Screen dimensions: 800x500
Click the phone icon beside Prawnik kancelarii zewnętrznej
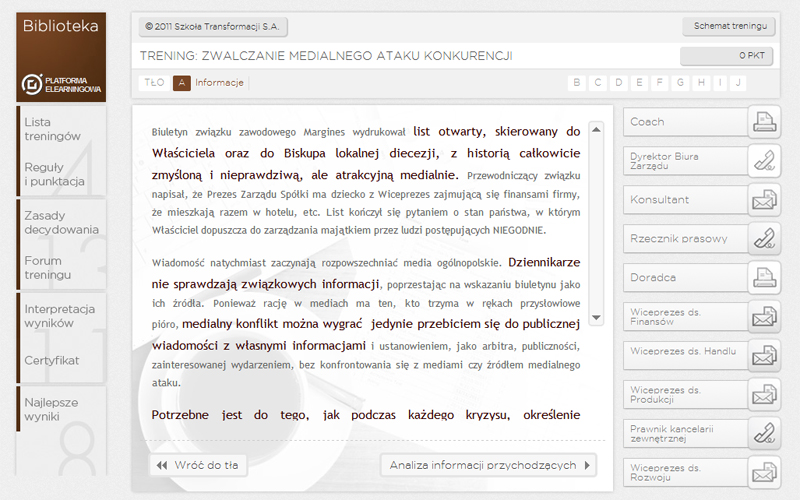(764, 433)
